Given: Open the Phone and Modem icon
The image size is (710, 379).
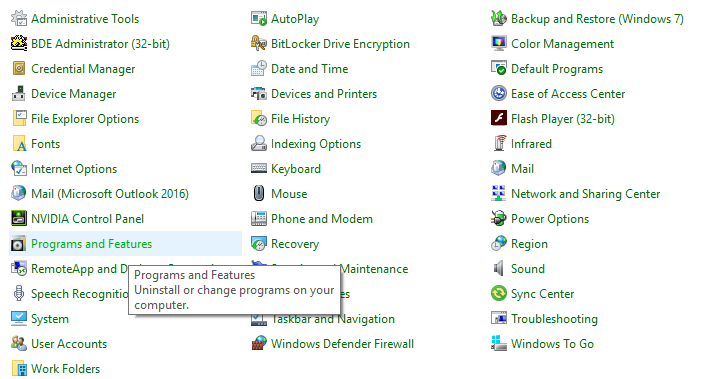Looking at the screenshot, I should 259,218.
